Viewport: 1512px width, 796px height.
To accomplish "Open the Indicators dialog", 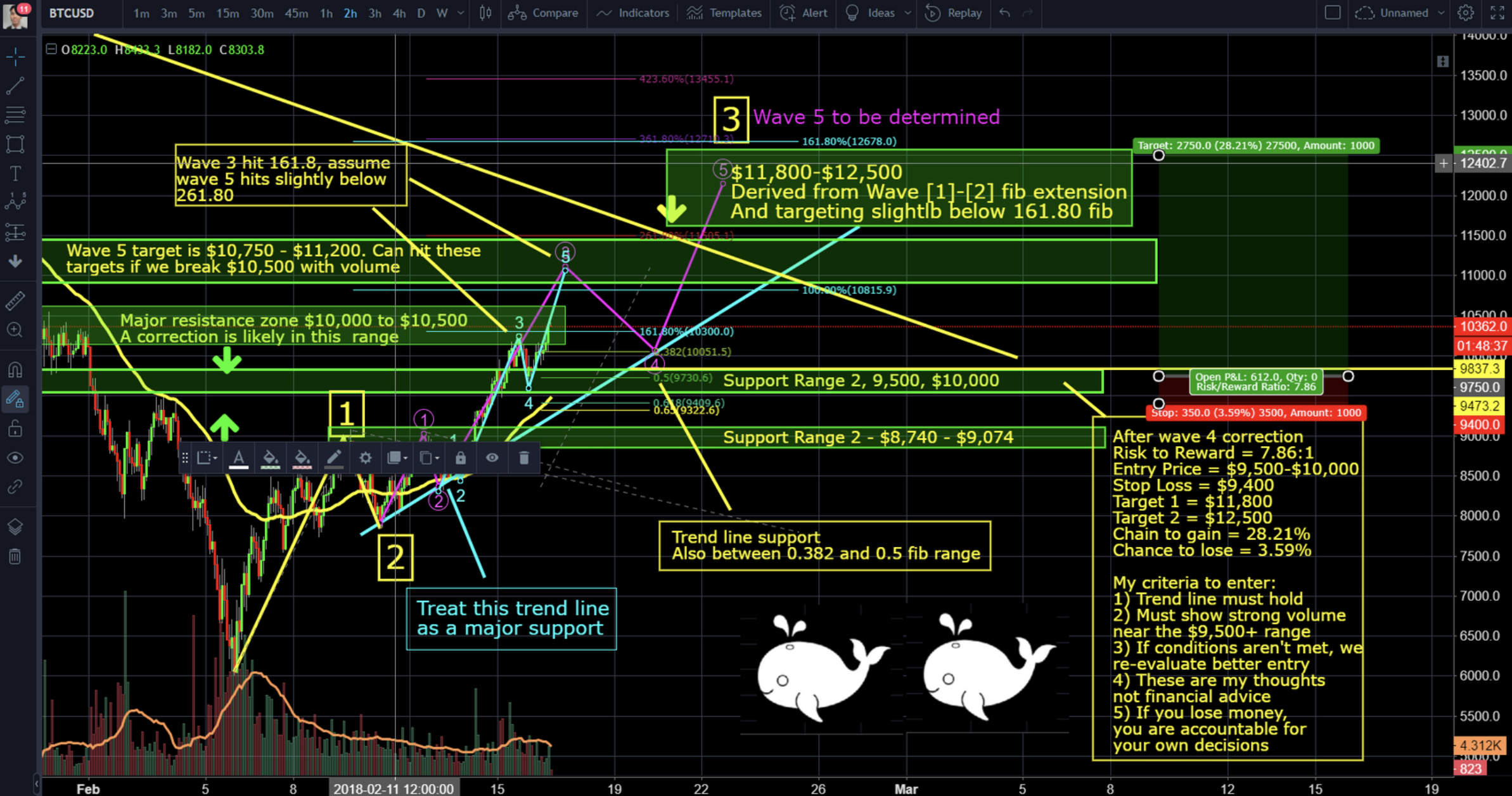I will click(632, 13).
